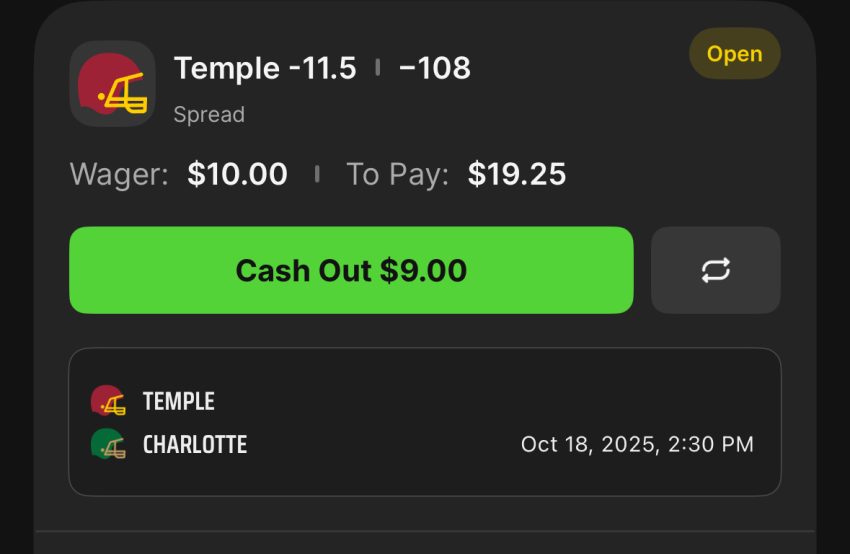Select the green Charlotte helmet icon
850x554 pixels.
(108, 444)
